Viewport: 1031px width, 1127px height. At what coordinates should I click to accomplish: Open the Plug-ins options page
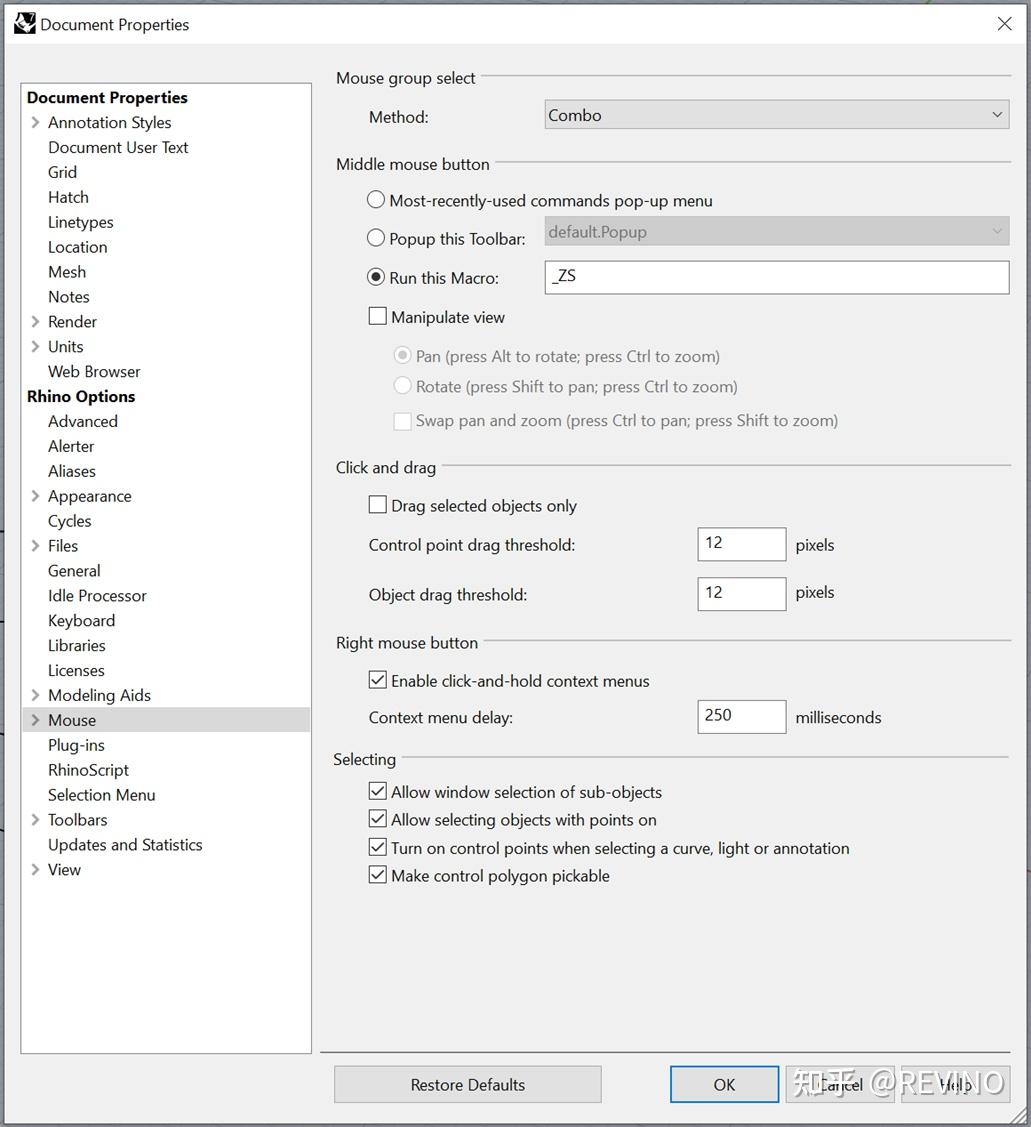pyautogui.click(x=76, y=745)
